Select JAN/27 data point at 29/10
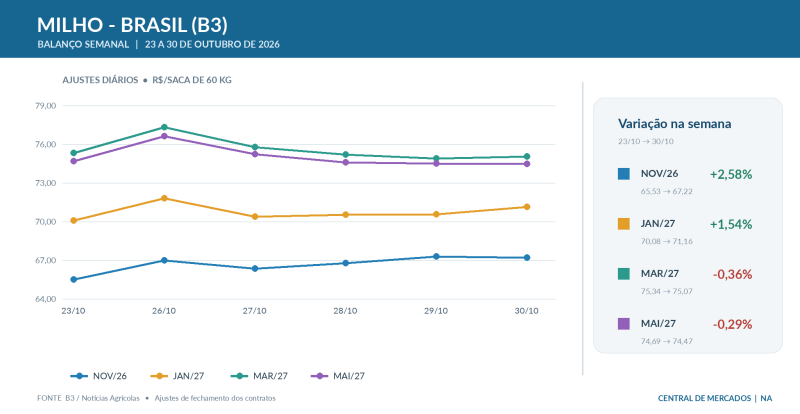 [436, 214]
